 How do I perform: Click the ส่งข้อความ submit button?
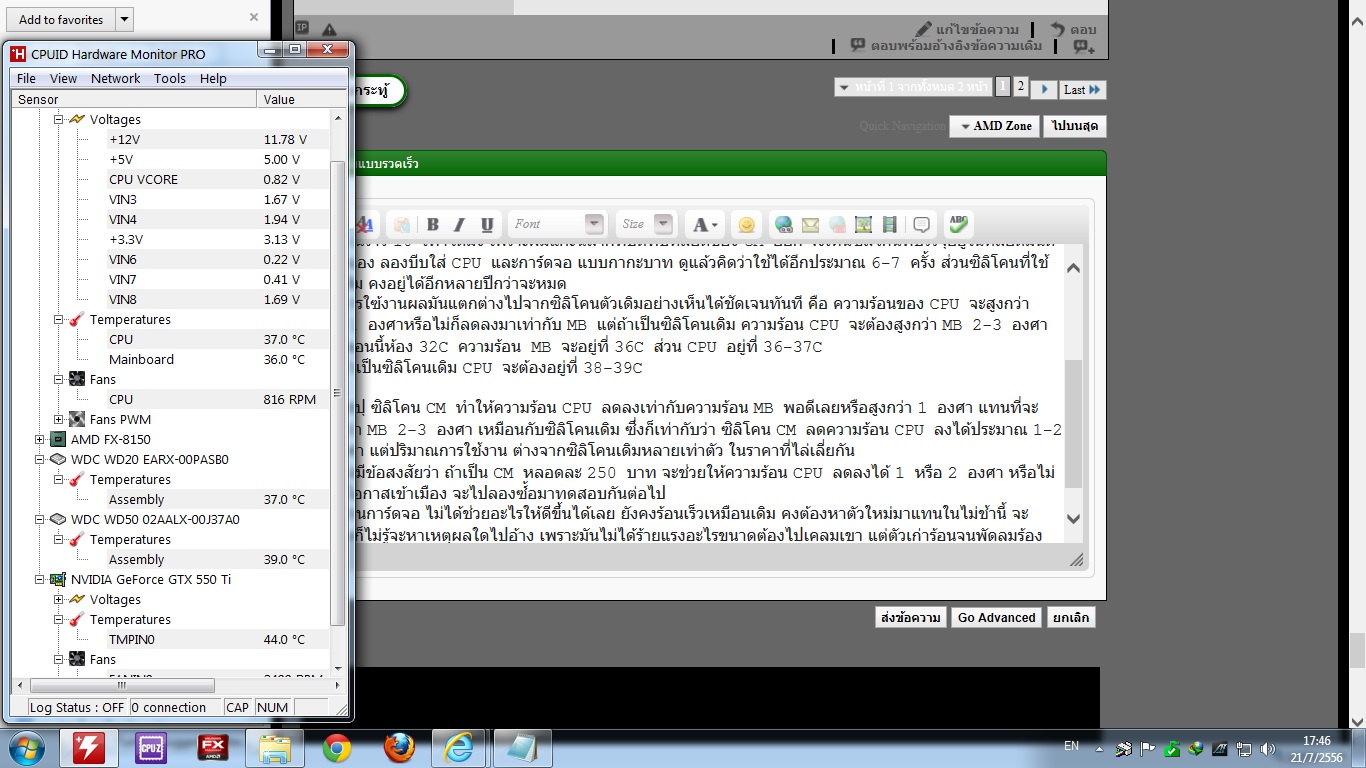[x=910, y=617]
